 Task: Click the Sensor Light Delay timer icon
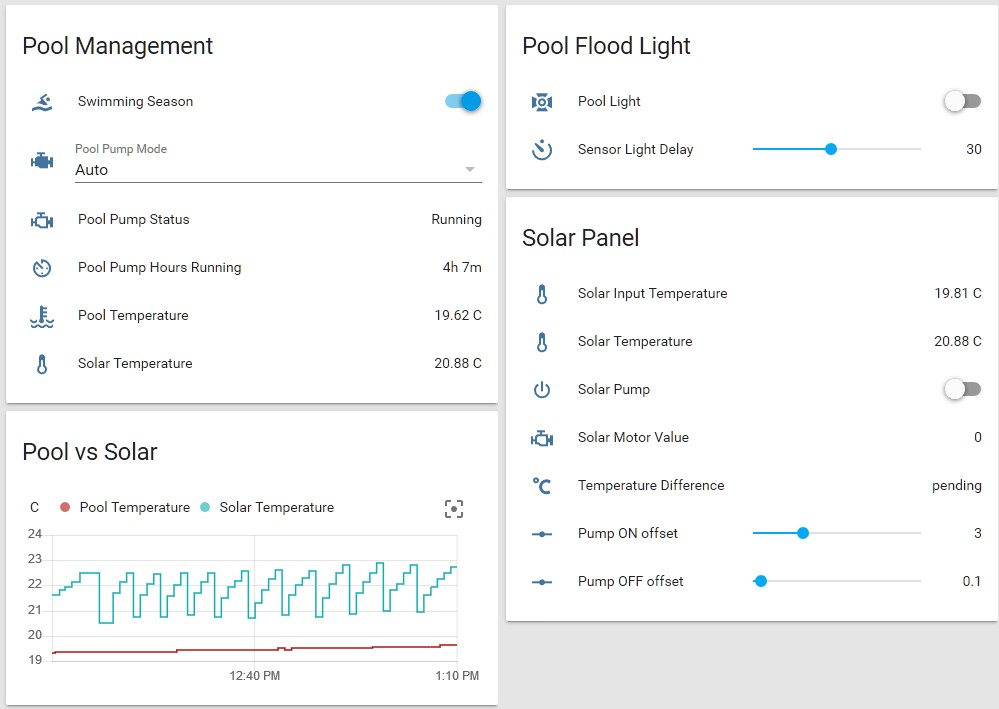coord(542,150)
